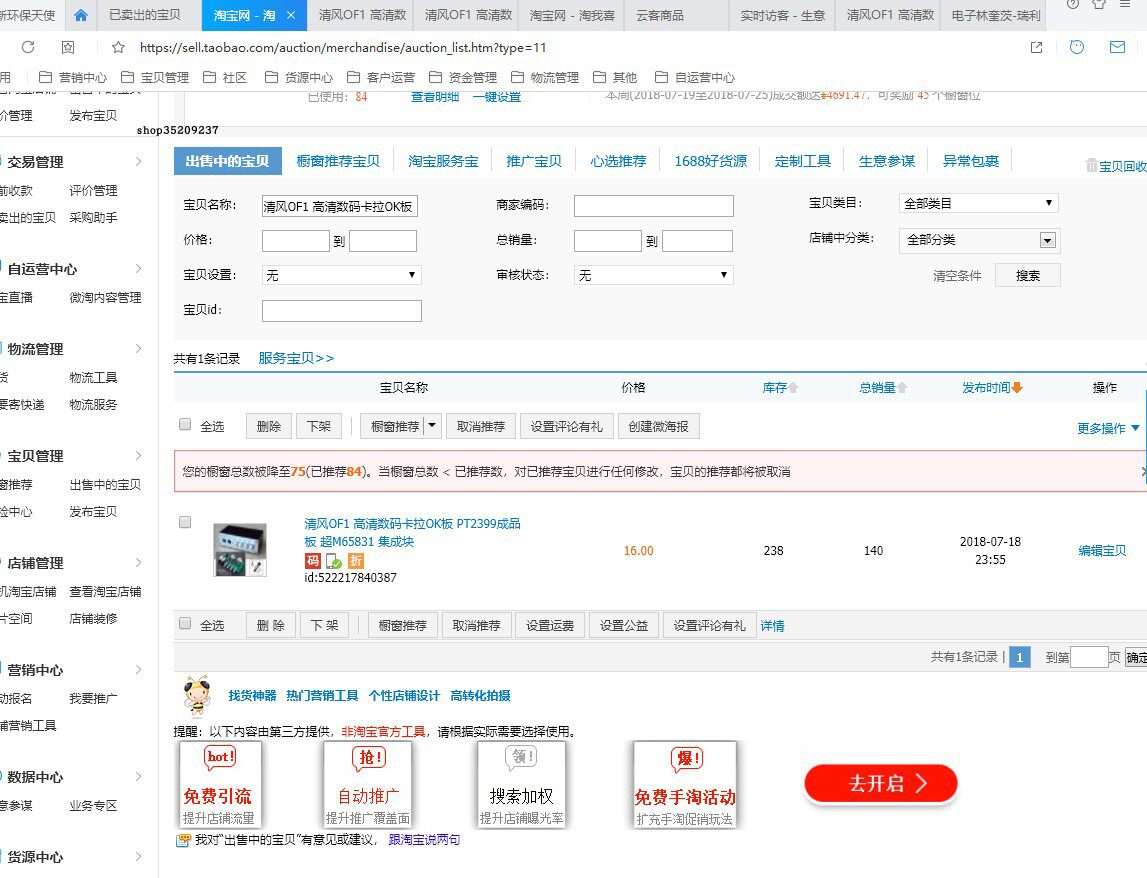Focus the 宝贝名称 input field
This screenshot has width=1147, height=878.
coord(339,206)
